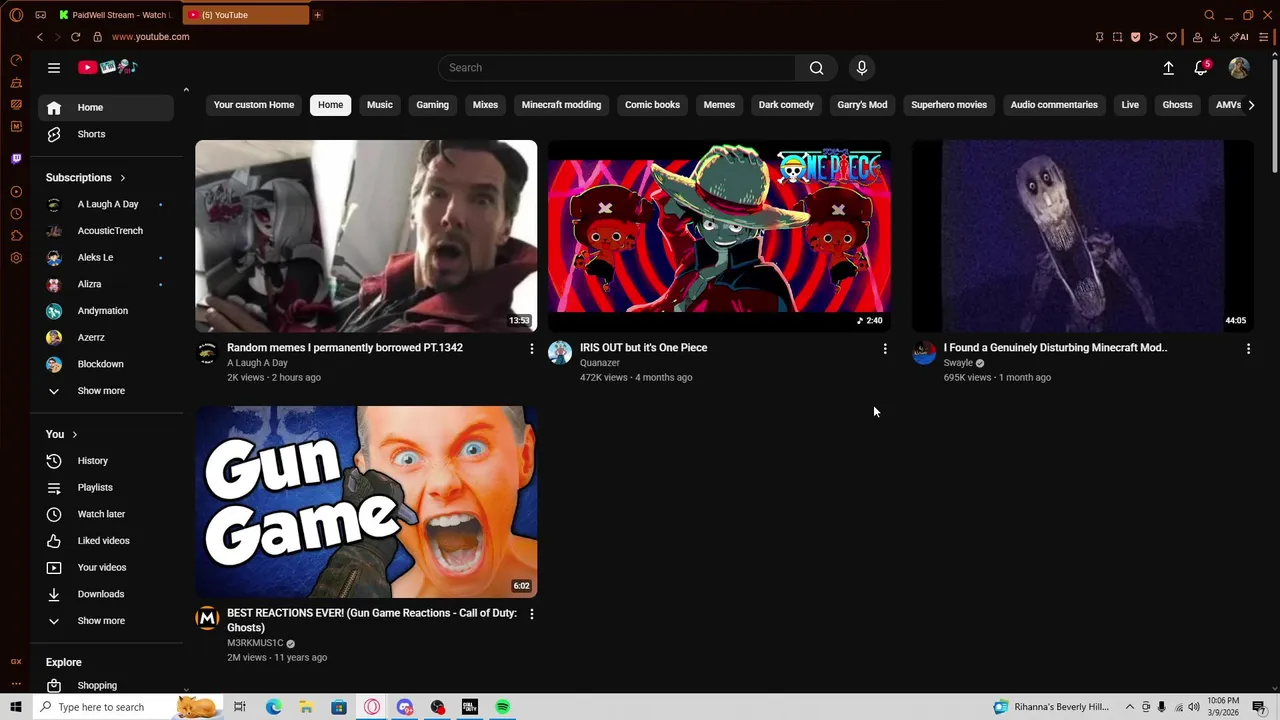Open the Opera sidebar player icon
The width and height of the screenshot is (1280, 720).
click(16, 192)
